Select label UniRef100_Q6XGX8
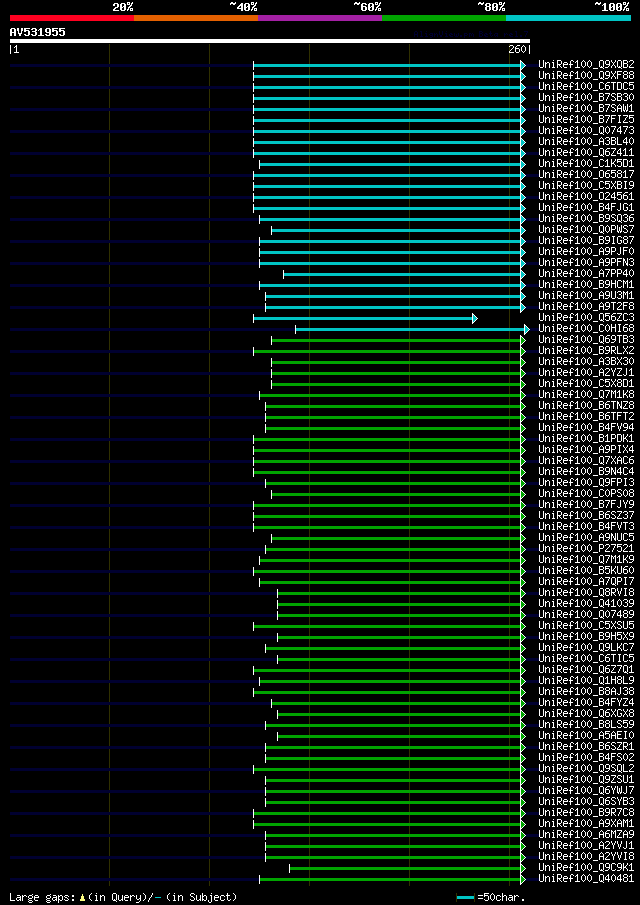 pyautogui.click(x=586, y=714)
